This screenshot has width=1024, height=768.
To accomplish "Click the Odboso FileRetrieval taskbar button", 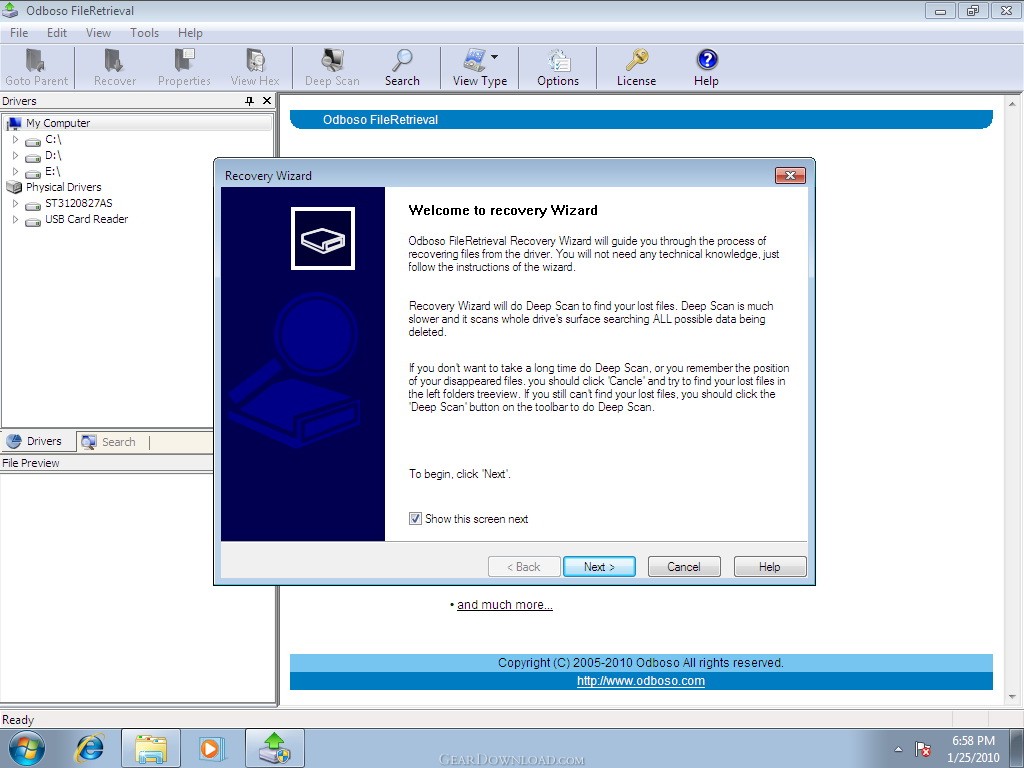I will (275, 748).
